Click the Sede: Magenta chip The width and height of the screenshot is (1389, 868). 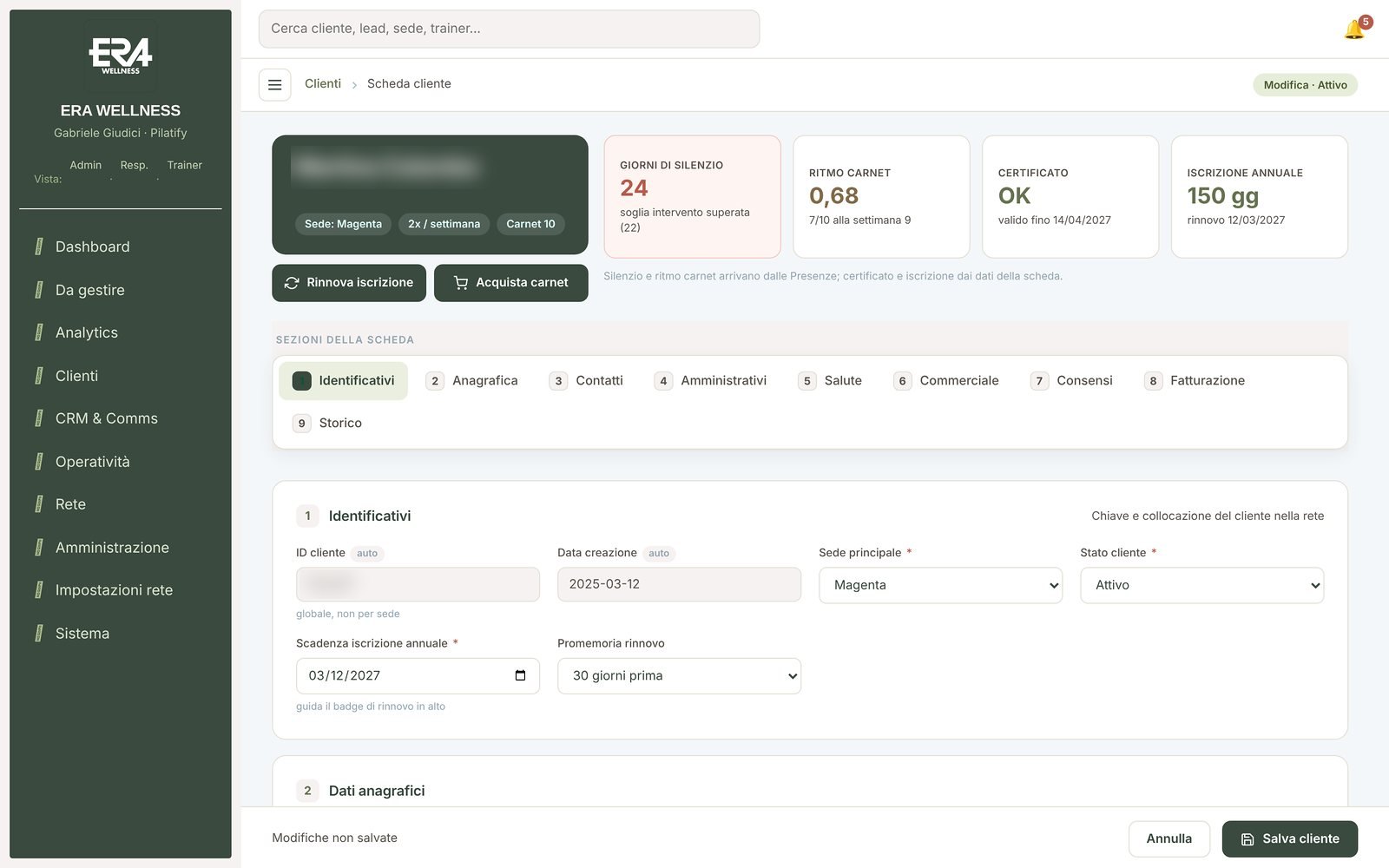click(343, 224)
